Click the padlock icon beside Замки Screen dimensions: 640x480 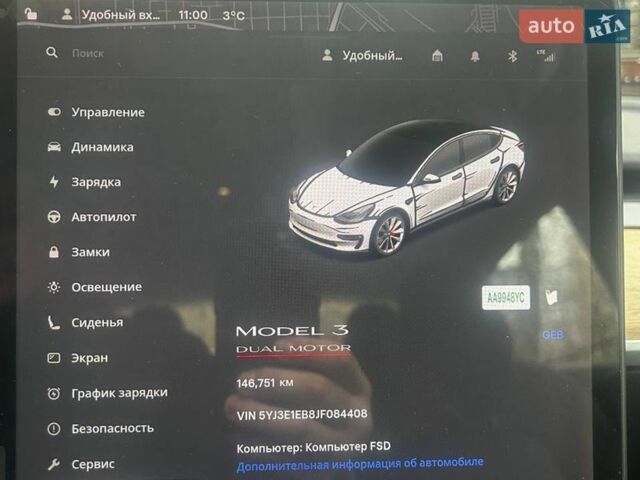(x=54, y=252)
